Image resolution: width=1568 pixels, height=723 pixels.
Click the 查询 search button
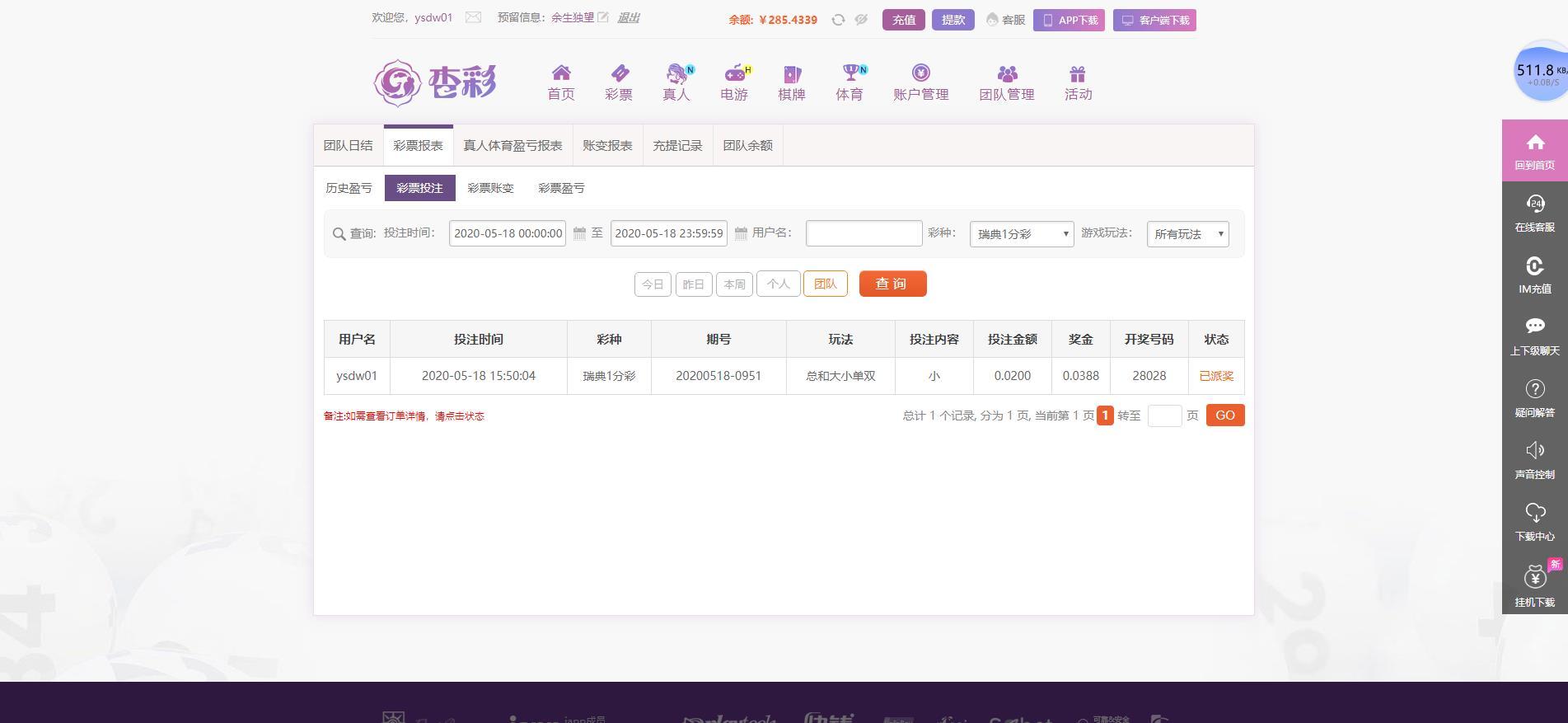[x=892, y=284]
